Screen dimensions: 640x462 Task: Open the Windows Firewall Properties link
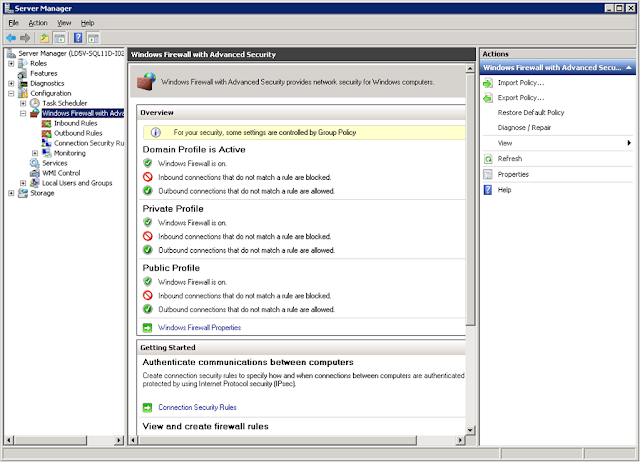pos(200,327)
